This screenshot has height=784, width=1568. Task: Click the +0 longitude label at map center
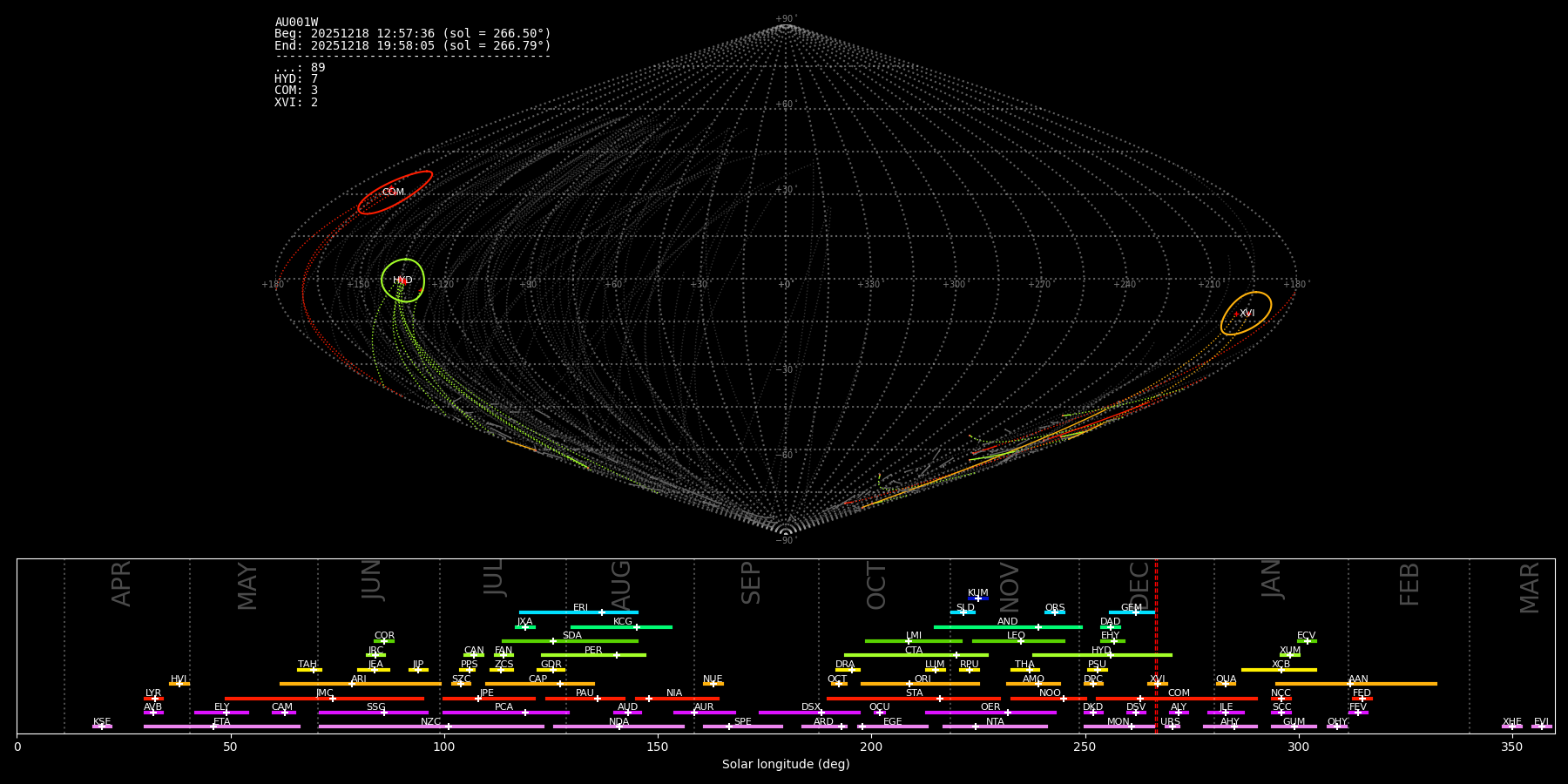pos(785,284)
